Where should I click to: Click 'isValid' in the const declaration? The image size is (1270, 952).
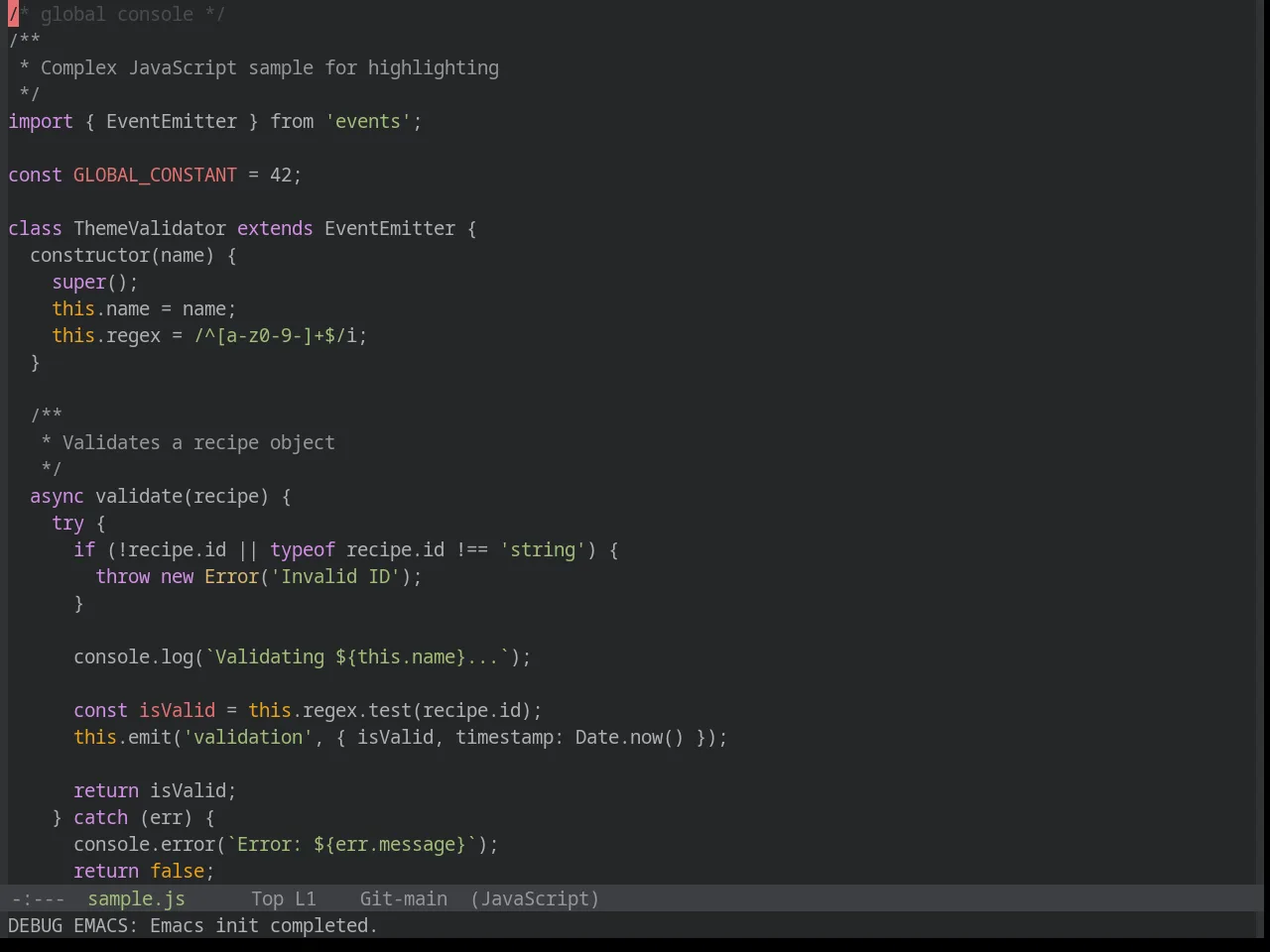177,710
